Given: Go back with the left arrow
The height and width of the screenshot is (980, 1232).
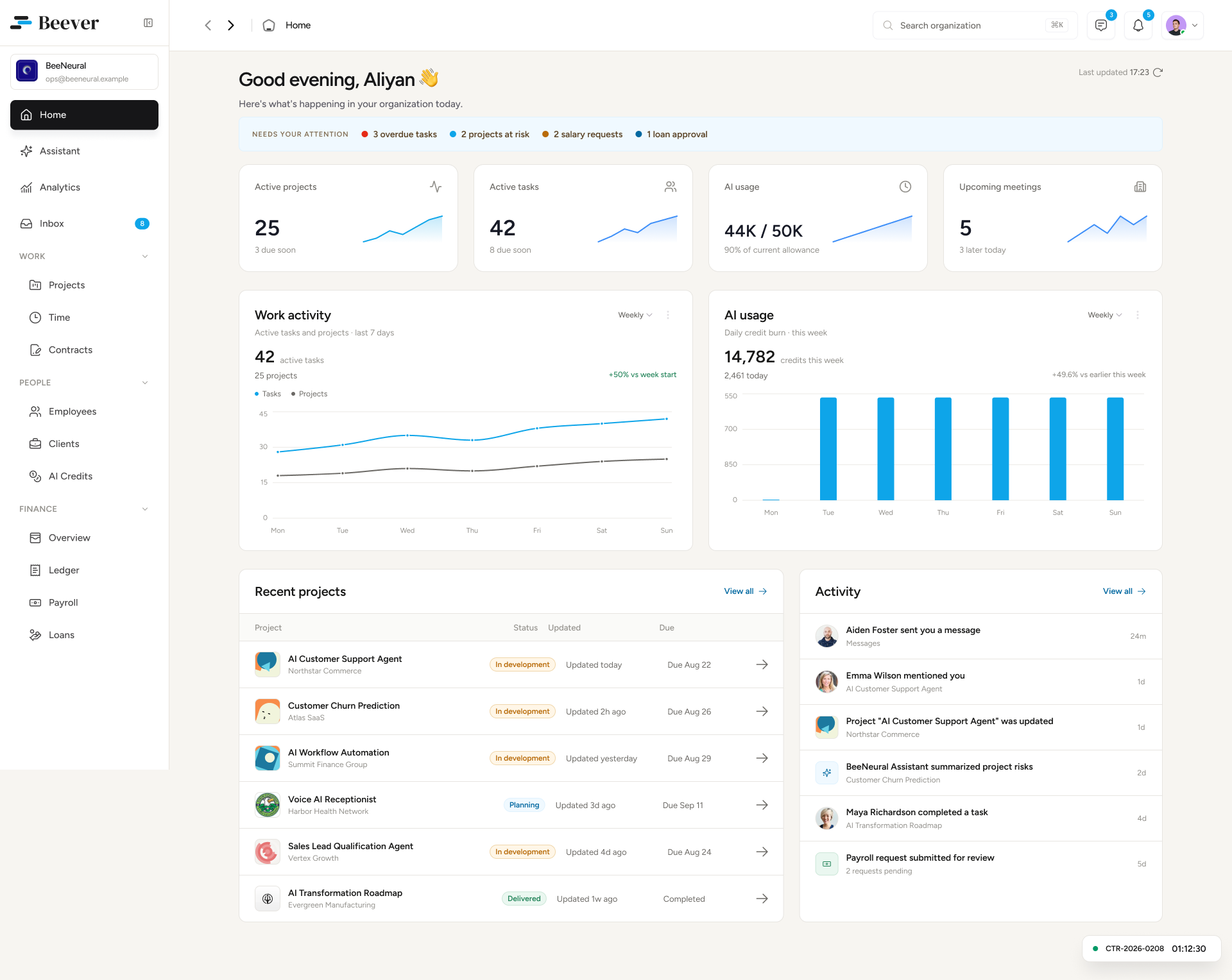Looking at the screenshot, I should 208,25.
